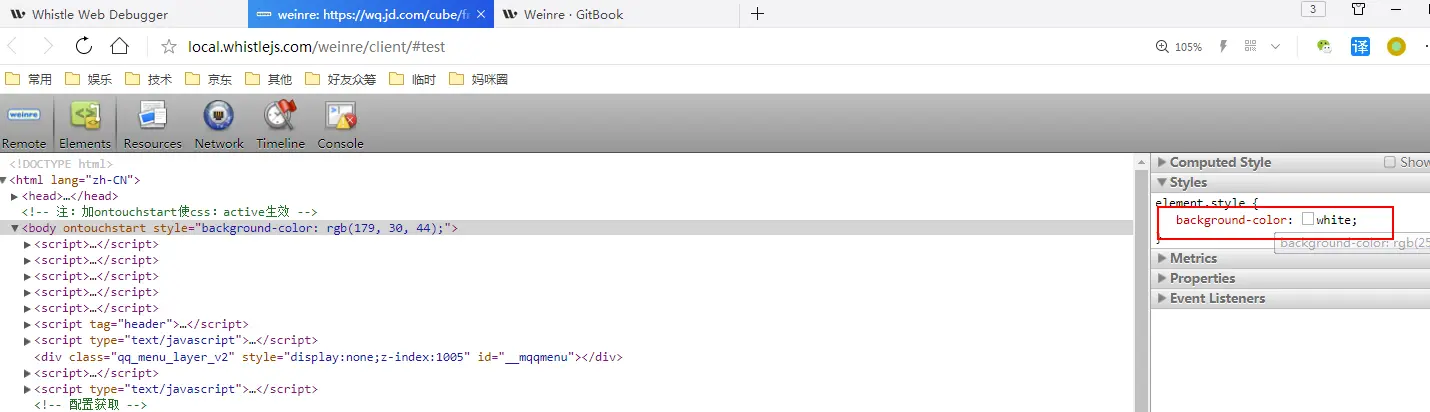Open the 临时 bookmarks folder
Screen dimensions: 1430x412
(413, 79)
